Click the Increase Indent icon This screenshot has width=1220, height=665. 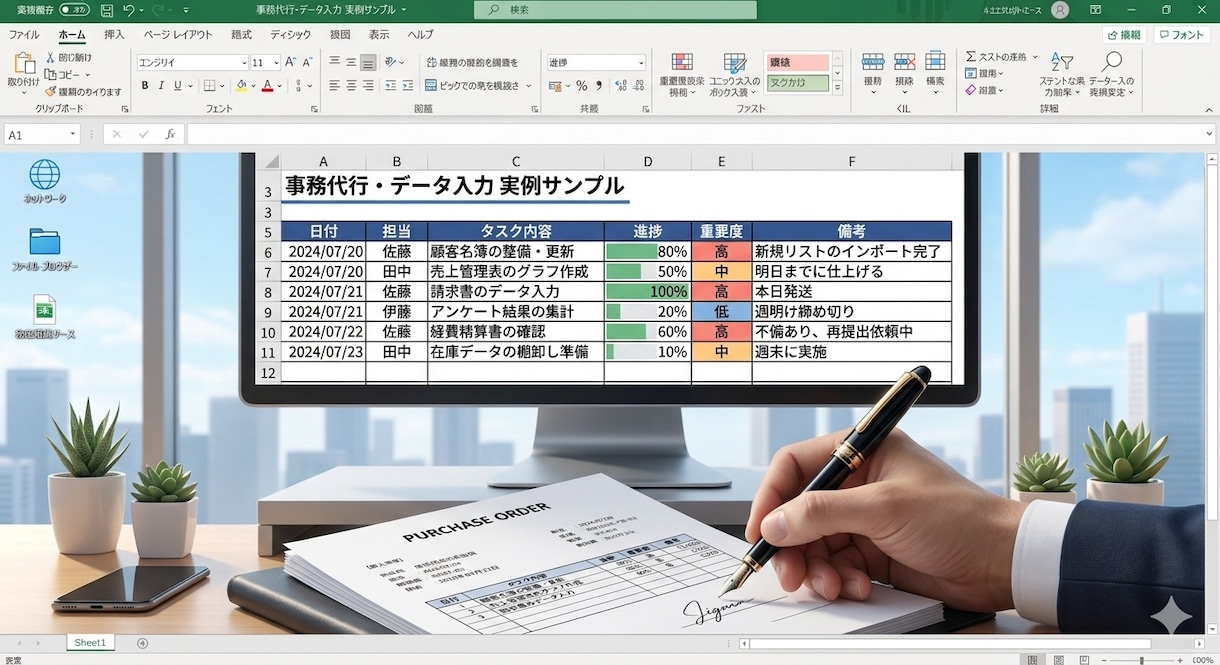pos(410,86)
